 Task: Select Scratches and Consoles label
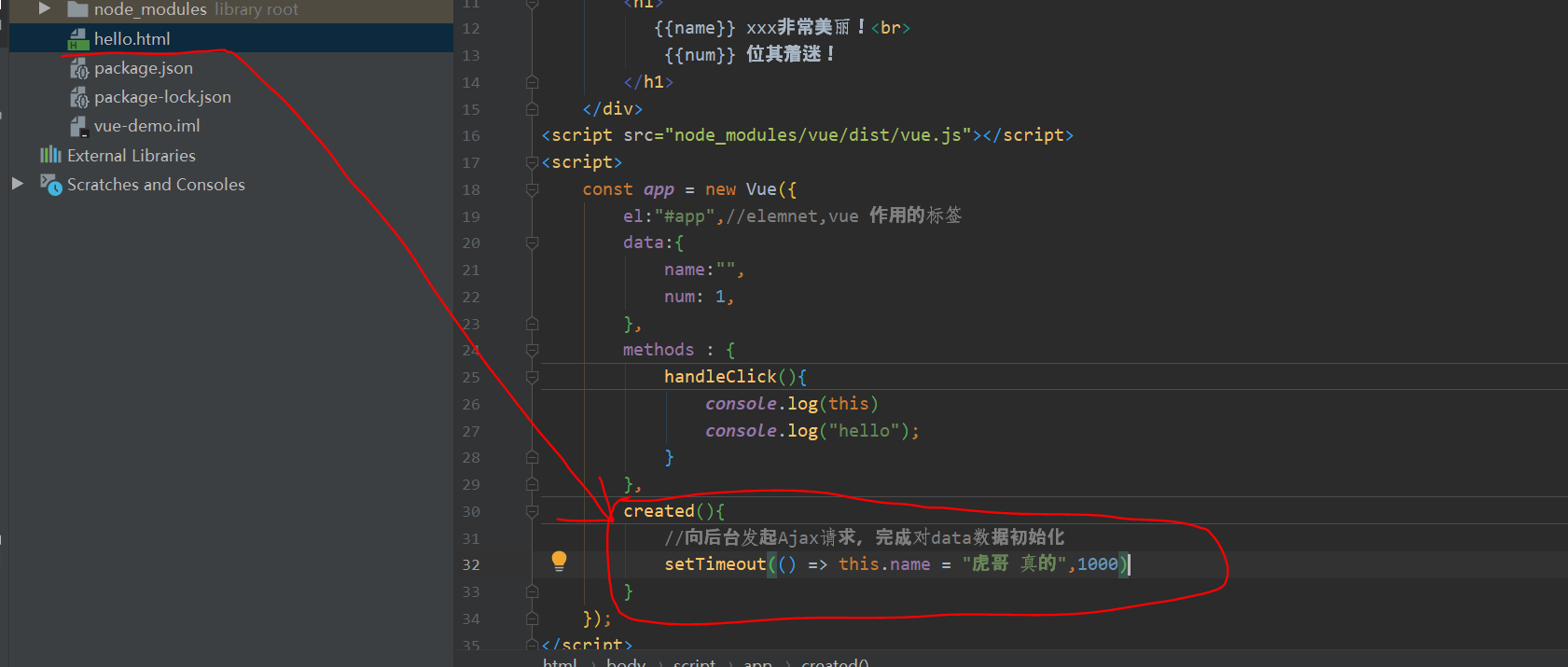pos(156,185)
